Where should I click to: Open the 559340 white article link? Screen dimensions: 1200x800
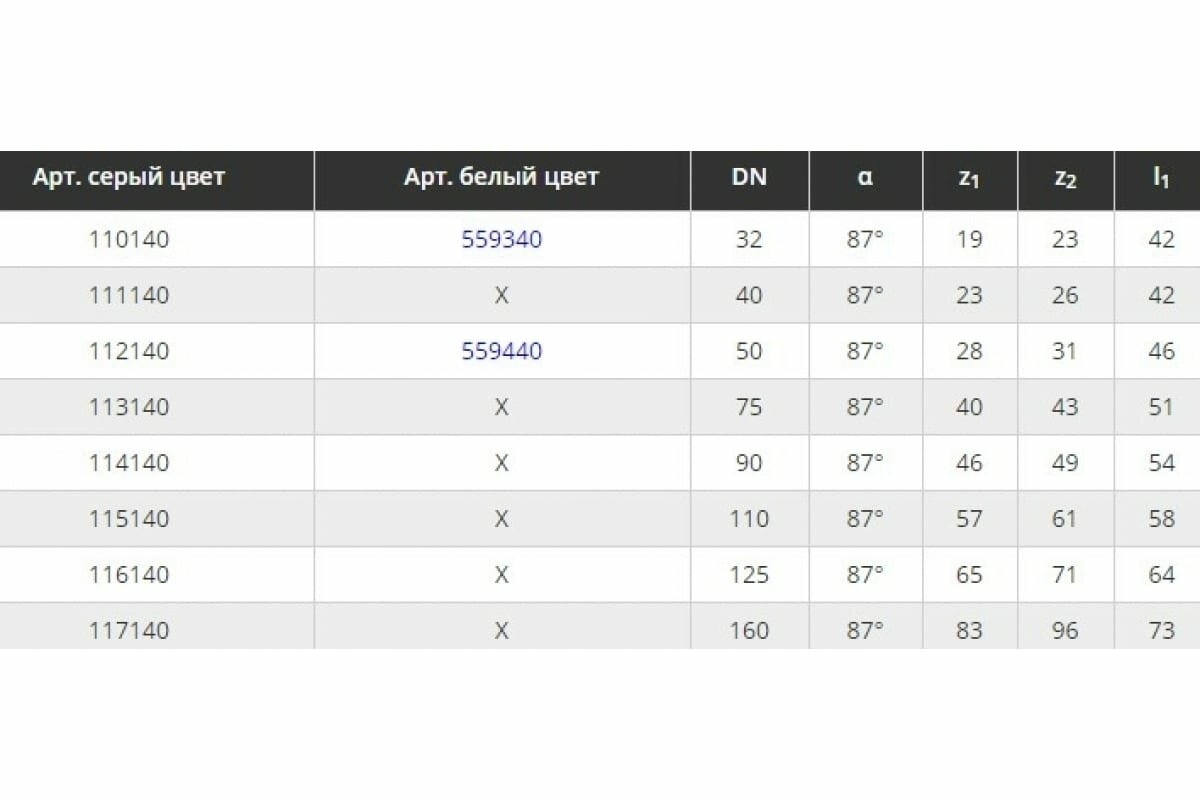tap(502, 240)
